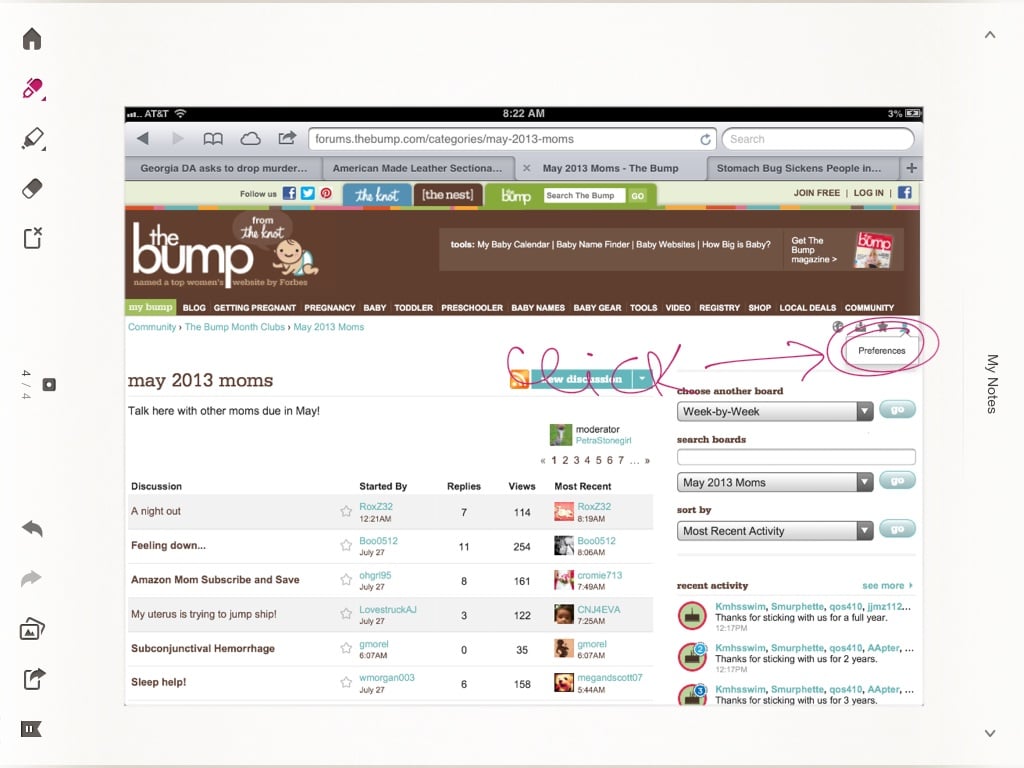Click GO beside Search The Bump
The width and height of the screenshot is (1024, 768).
click(637, 195)
